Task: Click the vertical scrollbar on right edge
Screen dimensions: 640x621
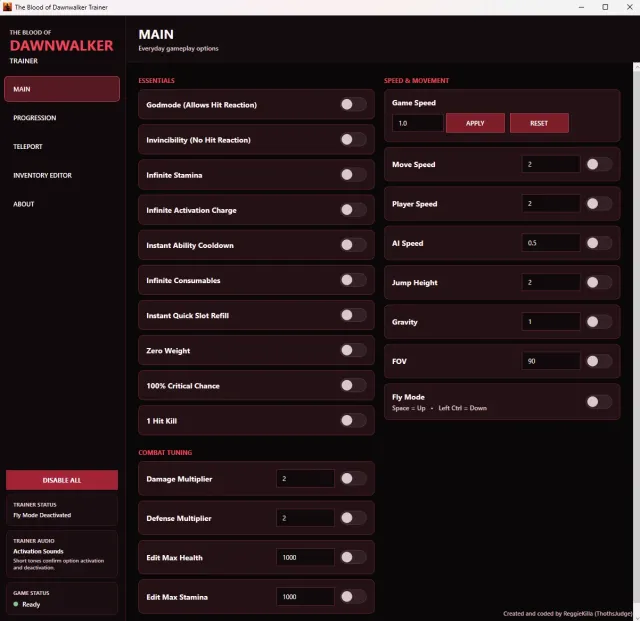Action: pos(636,339)
